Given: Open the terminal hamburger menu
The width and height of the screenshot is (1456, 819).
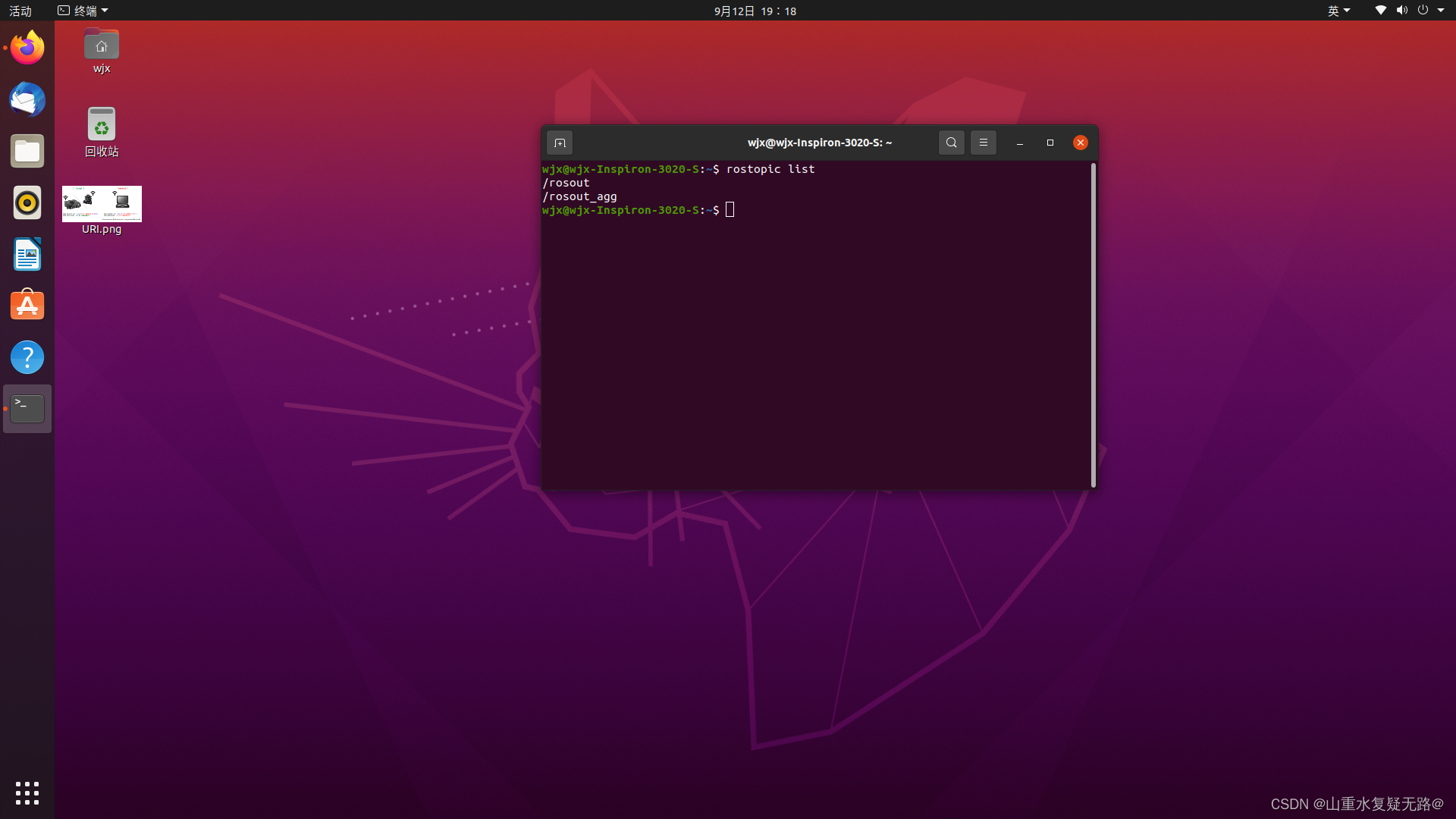Looking at the screenshot, I should (984, 143).
